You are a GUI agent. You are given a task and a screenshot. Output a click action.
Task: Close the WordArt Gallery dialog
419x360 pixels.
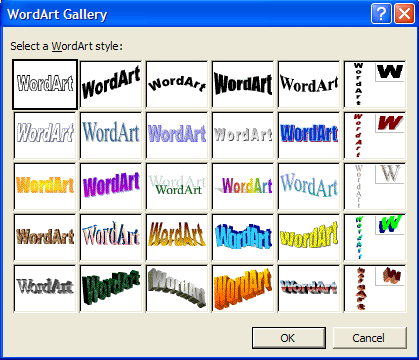tap(404, 14)
